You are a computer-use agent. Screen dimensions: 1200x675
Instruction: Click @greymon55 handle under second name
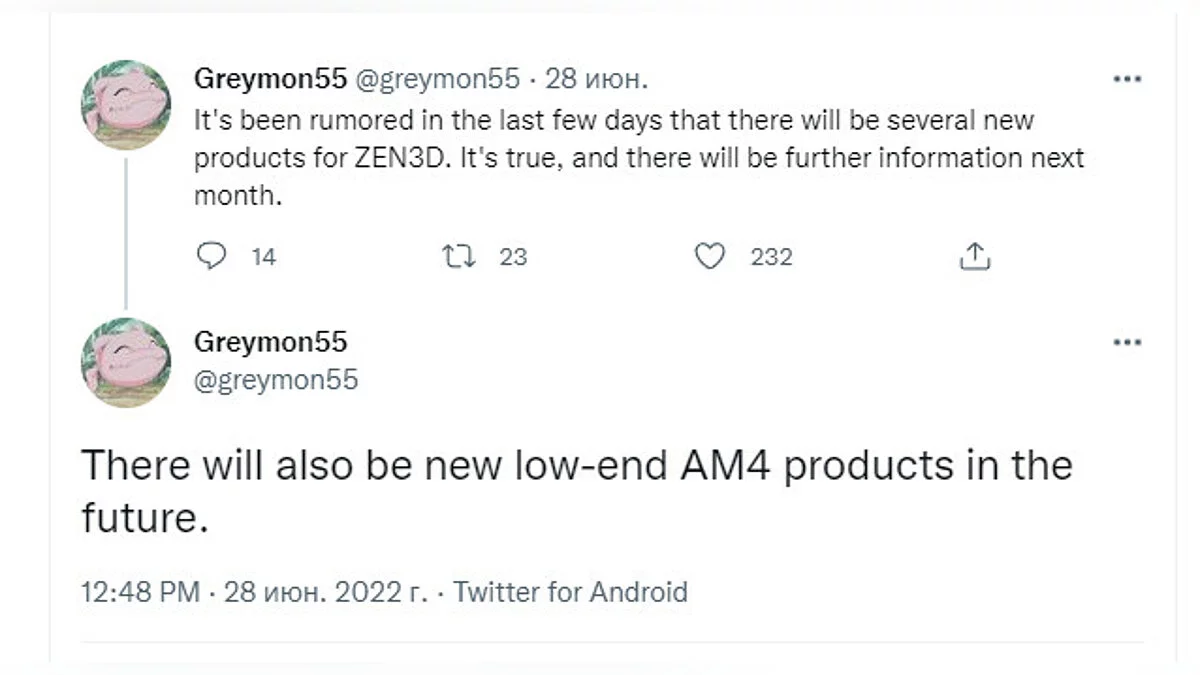coord(275,380)
